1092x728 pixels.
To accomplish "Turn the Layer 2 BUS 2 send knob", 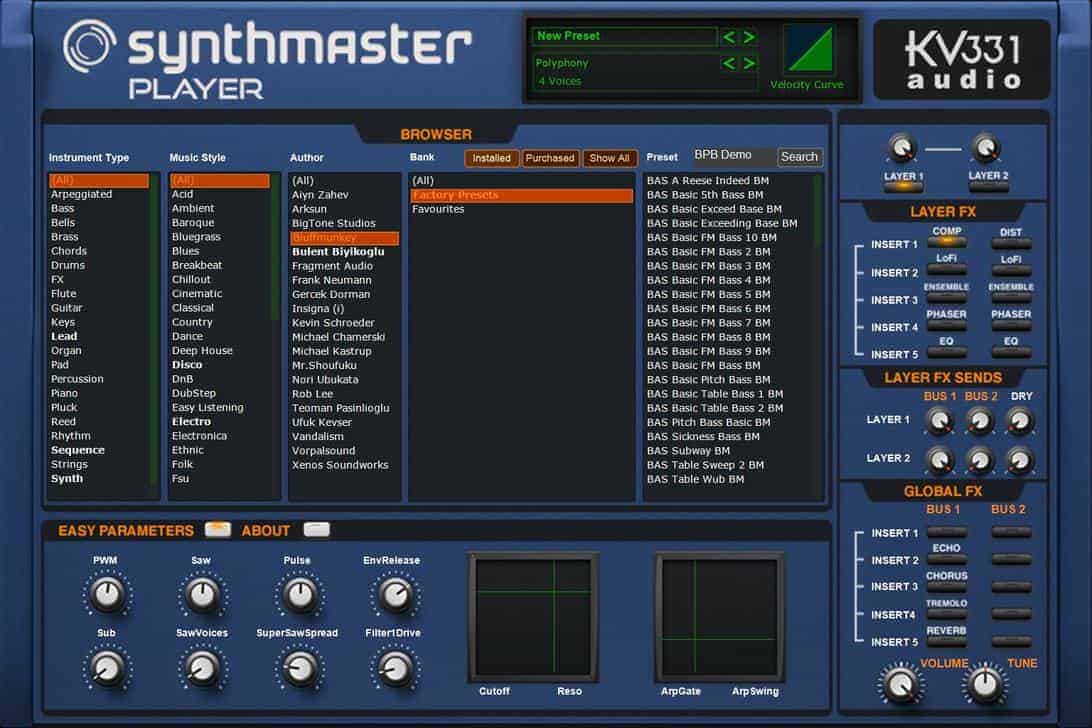I will (981, 460).
